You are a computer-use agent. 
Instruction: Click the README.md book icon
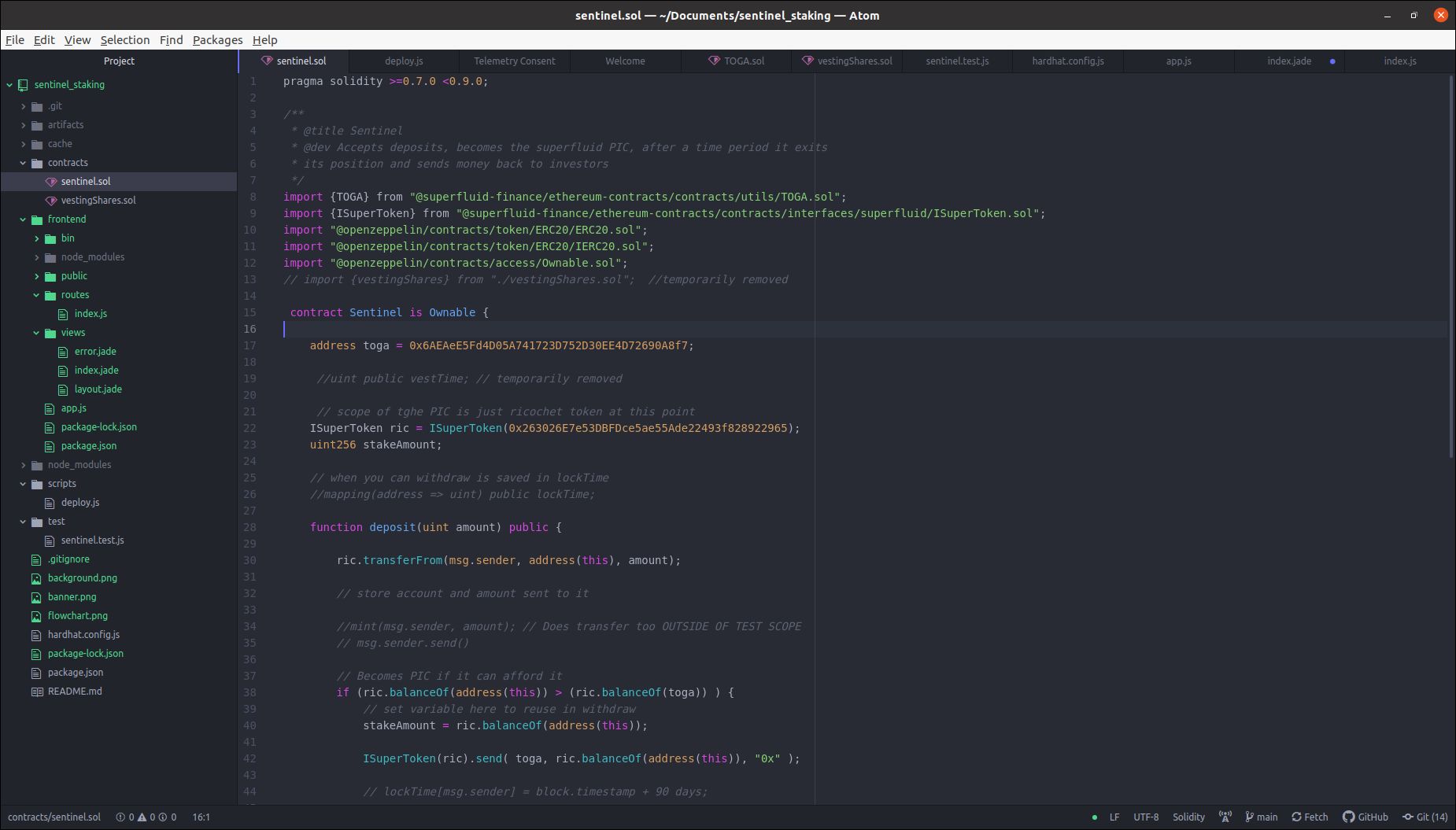pos(37,692)
